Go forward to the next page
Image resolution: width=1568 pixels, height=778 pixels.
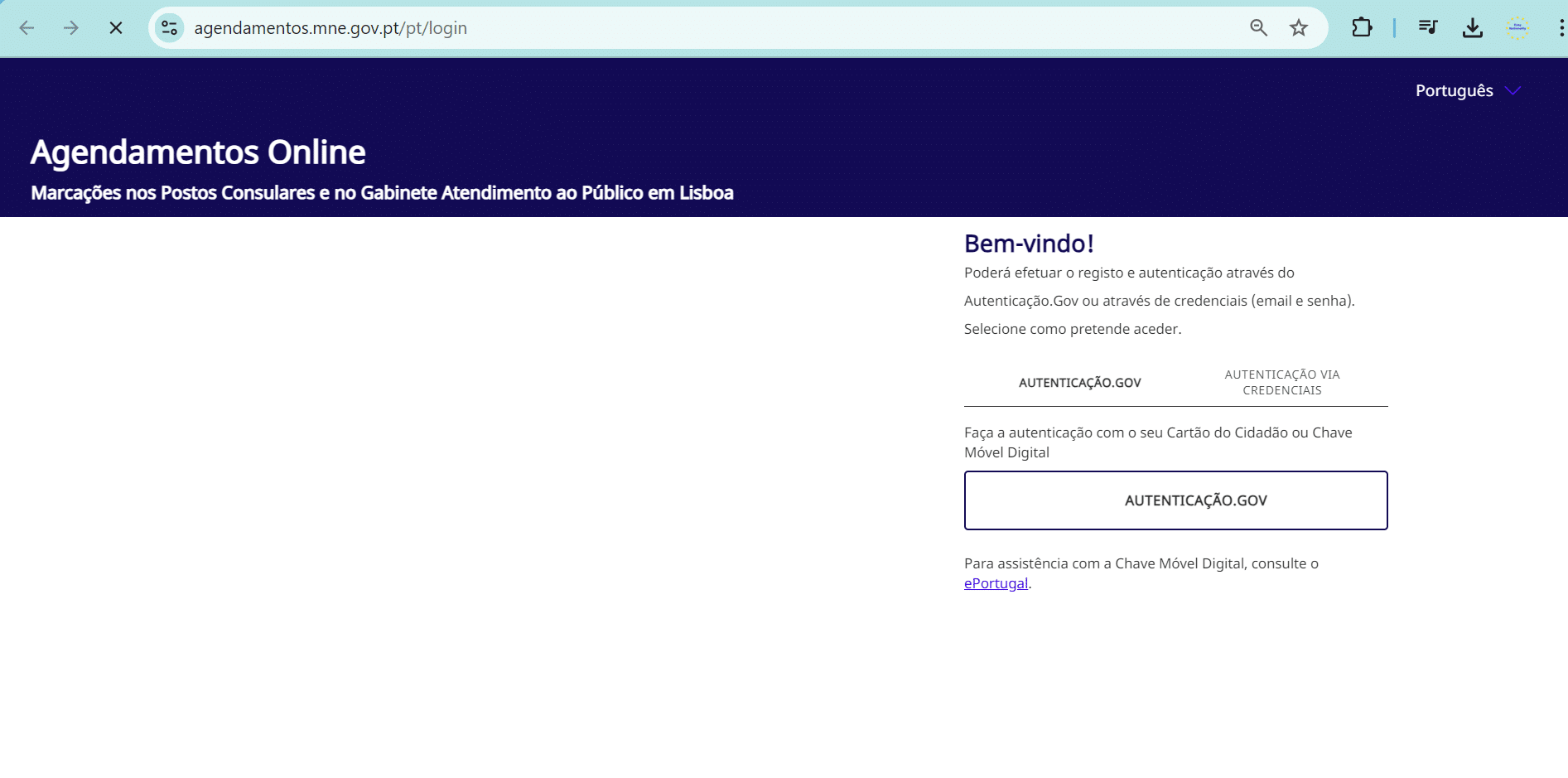[71, 28]
